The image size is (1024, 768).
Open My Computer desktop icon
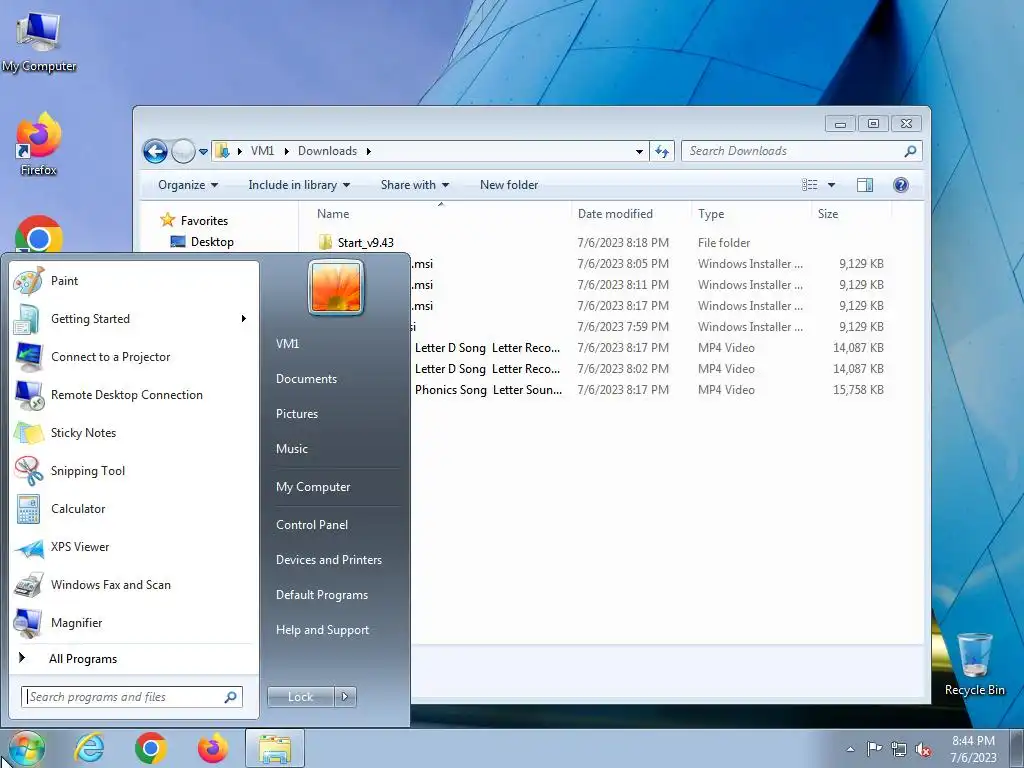tap(39, 42)
